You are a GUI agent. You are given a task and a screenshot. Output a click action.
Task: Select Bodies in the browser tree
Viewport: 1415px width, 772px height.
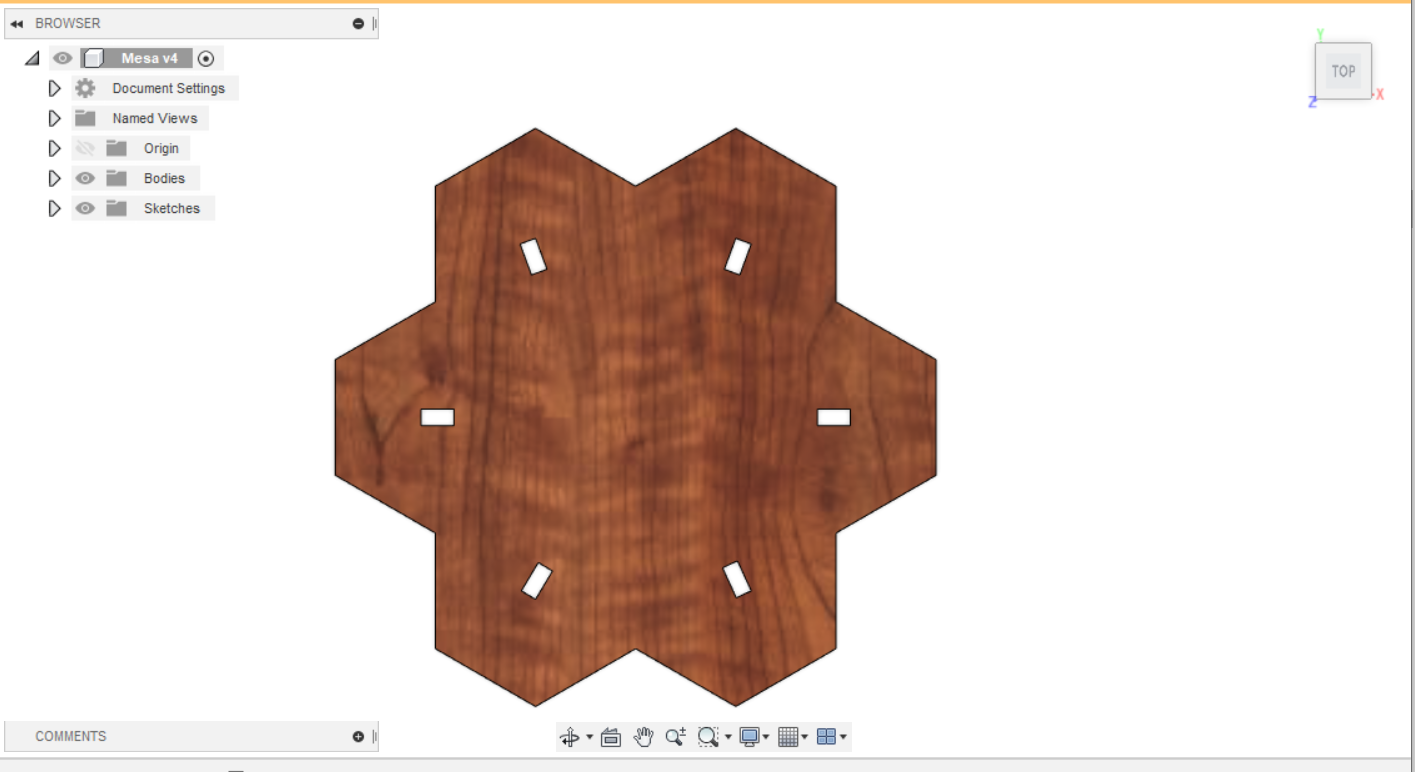coord(164,178)
